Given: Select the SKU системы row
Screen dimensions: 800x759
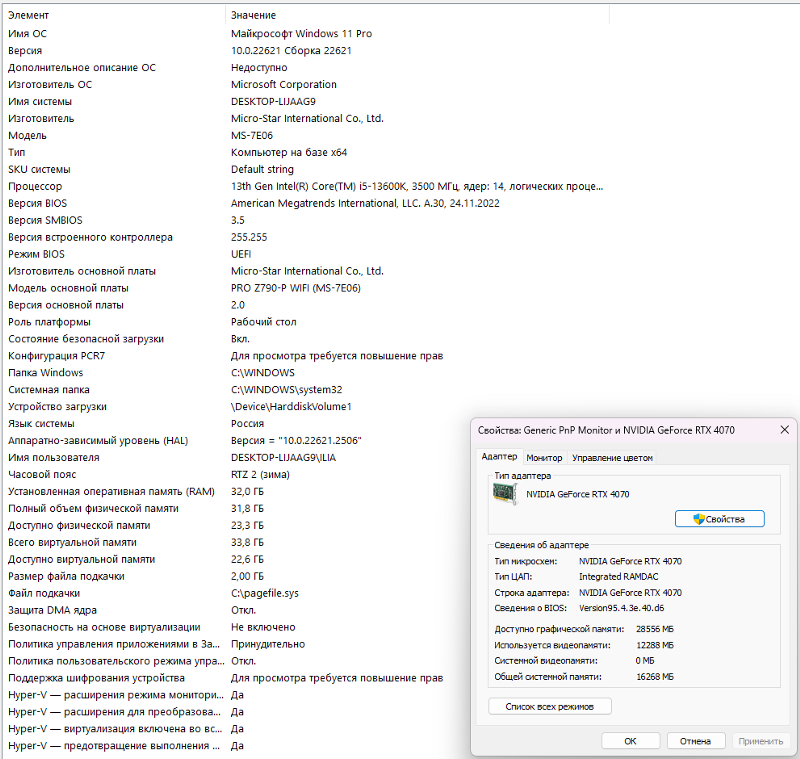Looking at the screenshot, I should click(306, 169).
